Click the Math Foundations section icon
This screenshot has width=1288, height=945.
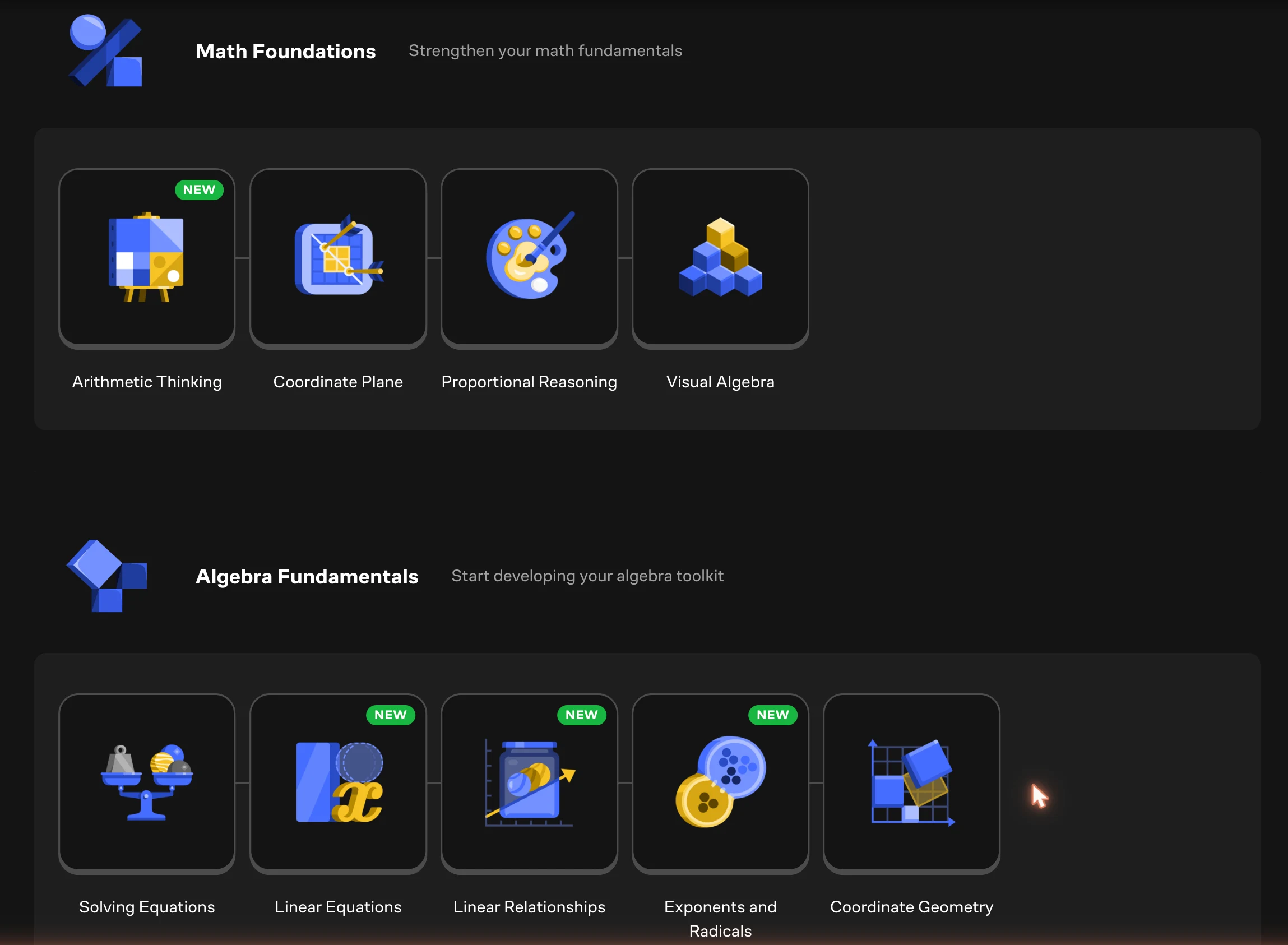coord(106,50)
